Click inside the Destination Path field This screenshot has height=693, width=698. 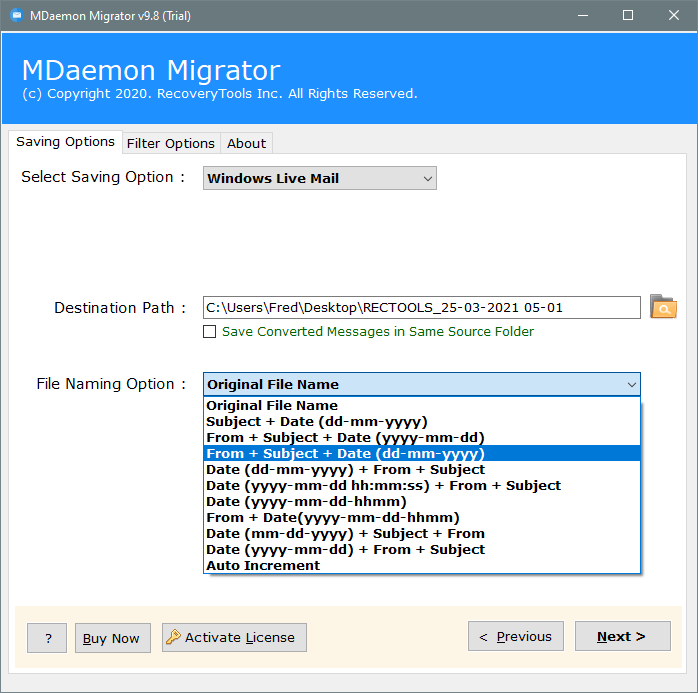tap(422, 308)
